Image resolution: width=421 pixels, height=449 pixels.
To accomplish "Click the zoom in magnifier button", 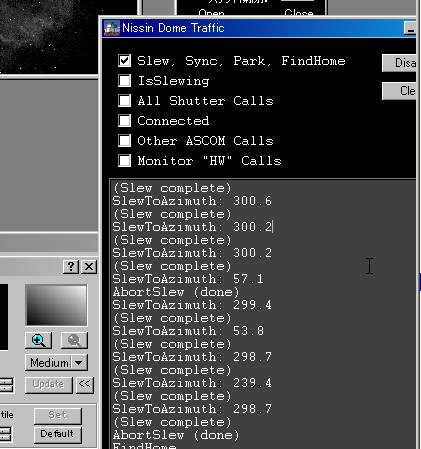I will (x=38, y=340).
